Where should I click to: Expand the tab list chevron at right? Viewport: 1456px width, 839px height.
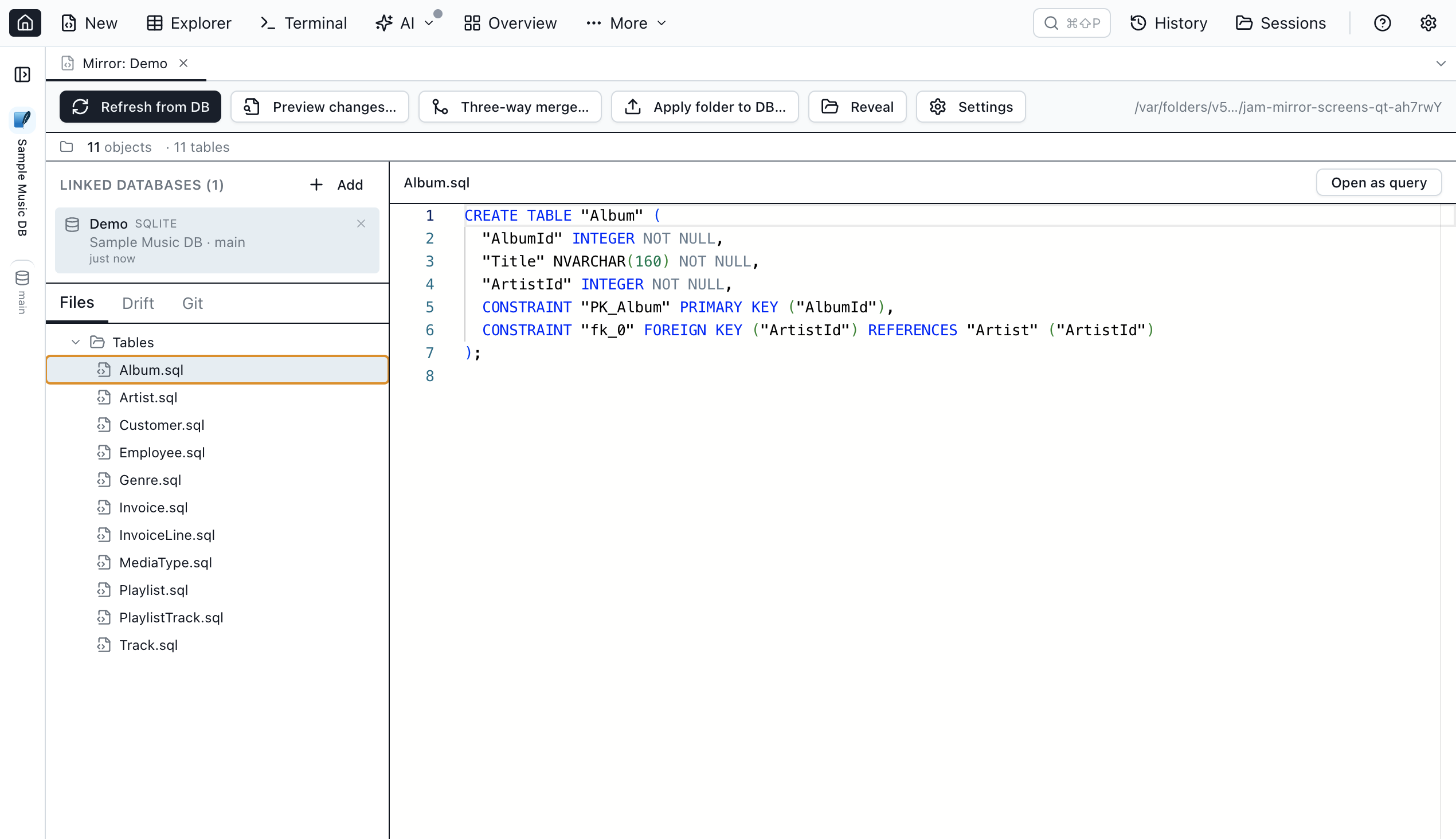click(x=1441, y=64)
